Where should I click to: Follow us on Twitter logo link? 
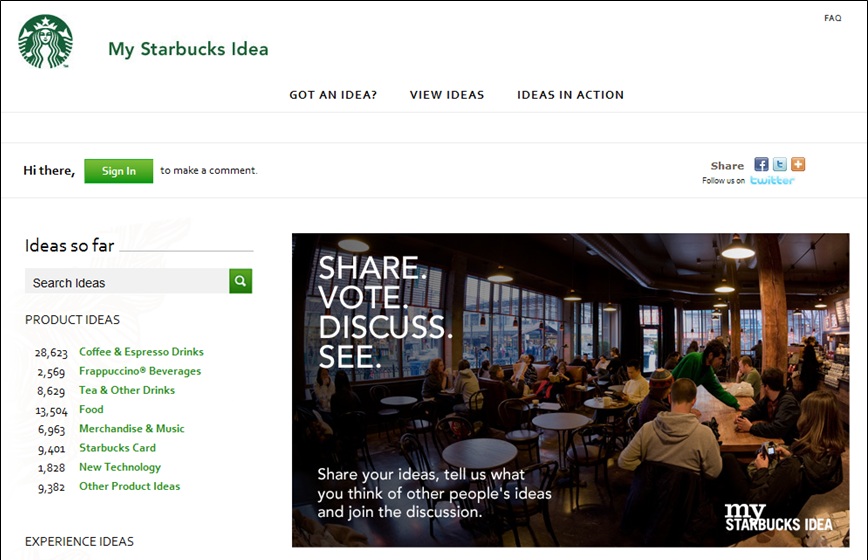coord(772,180)
